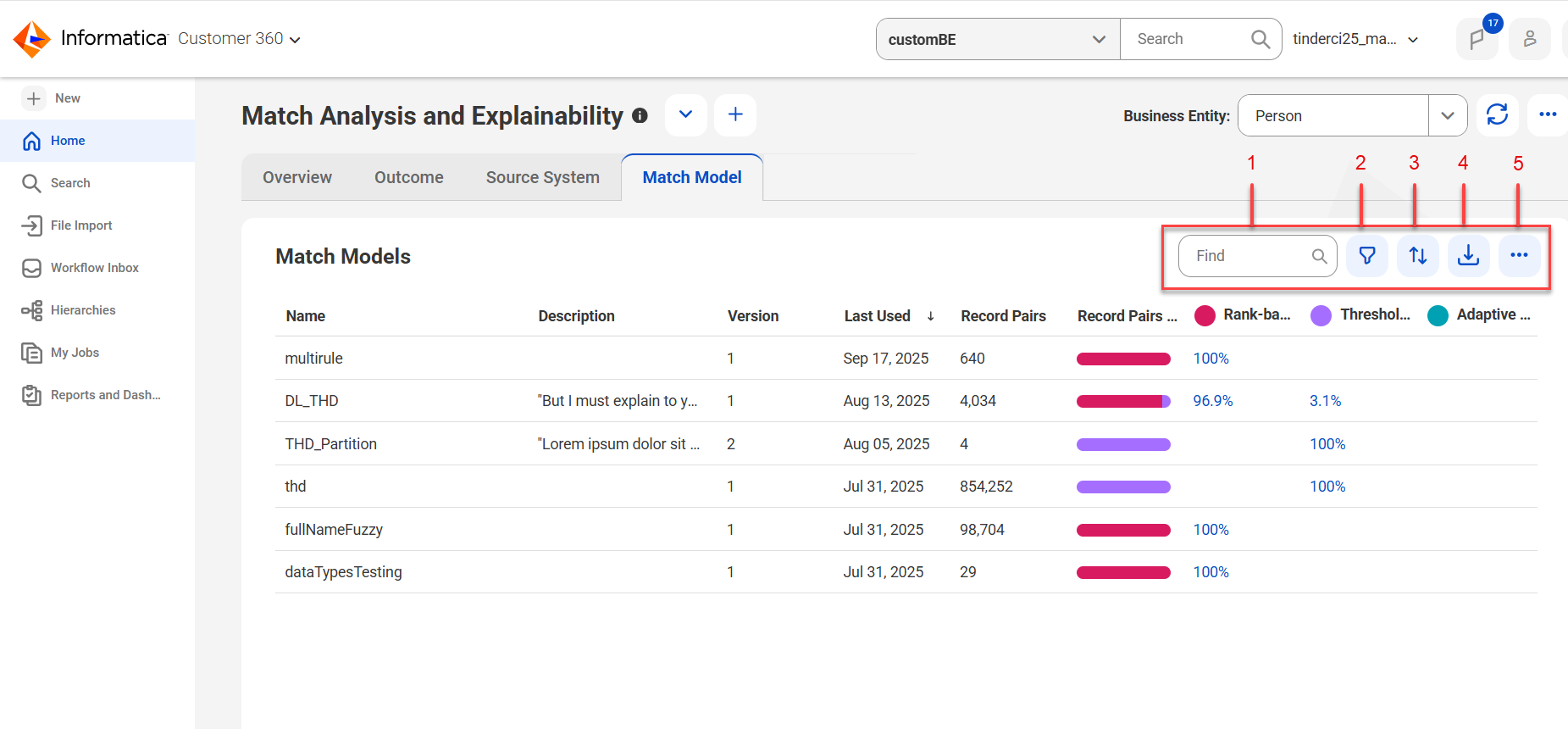Viewport: 1568px width, 729px height.
Task: Expand the Customer 360 app switcher
Action: [x=295, y=40]
